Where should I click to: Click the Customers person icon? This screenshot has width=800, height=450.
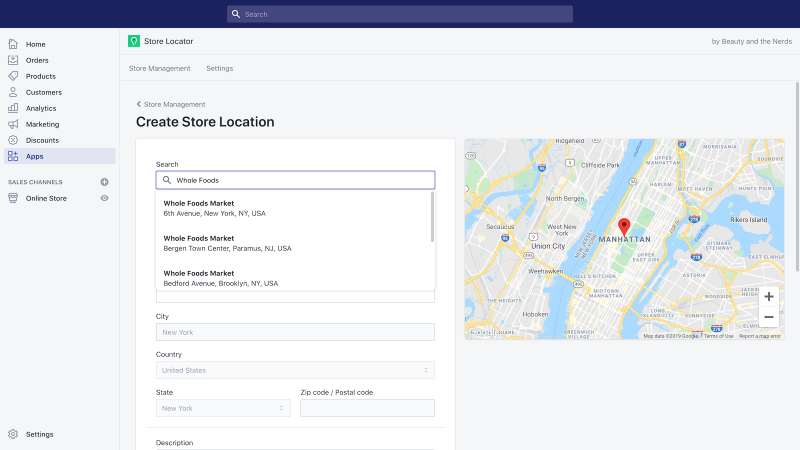13,92
